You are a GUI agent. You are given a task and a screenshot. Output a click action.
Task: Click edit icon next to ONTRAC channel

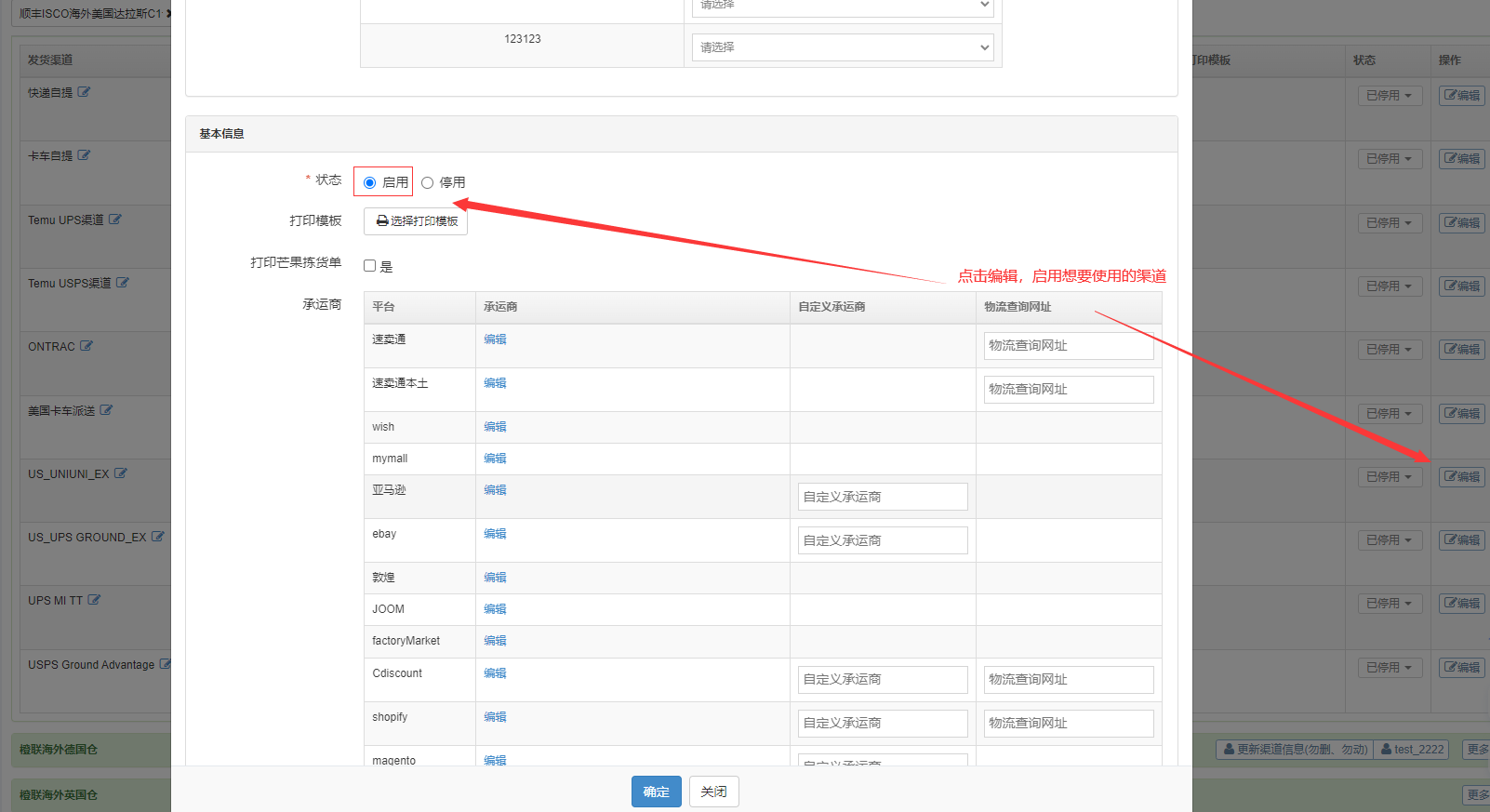click(x=86, y=346)
